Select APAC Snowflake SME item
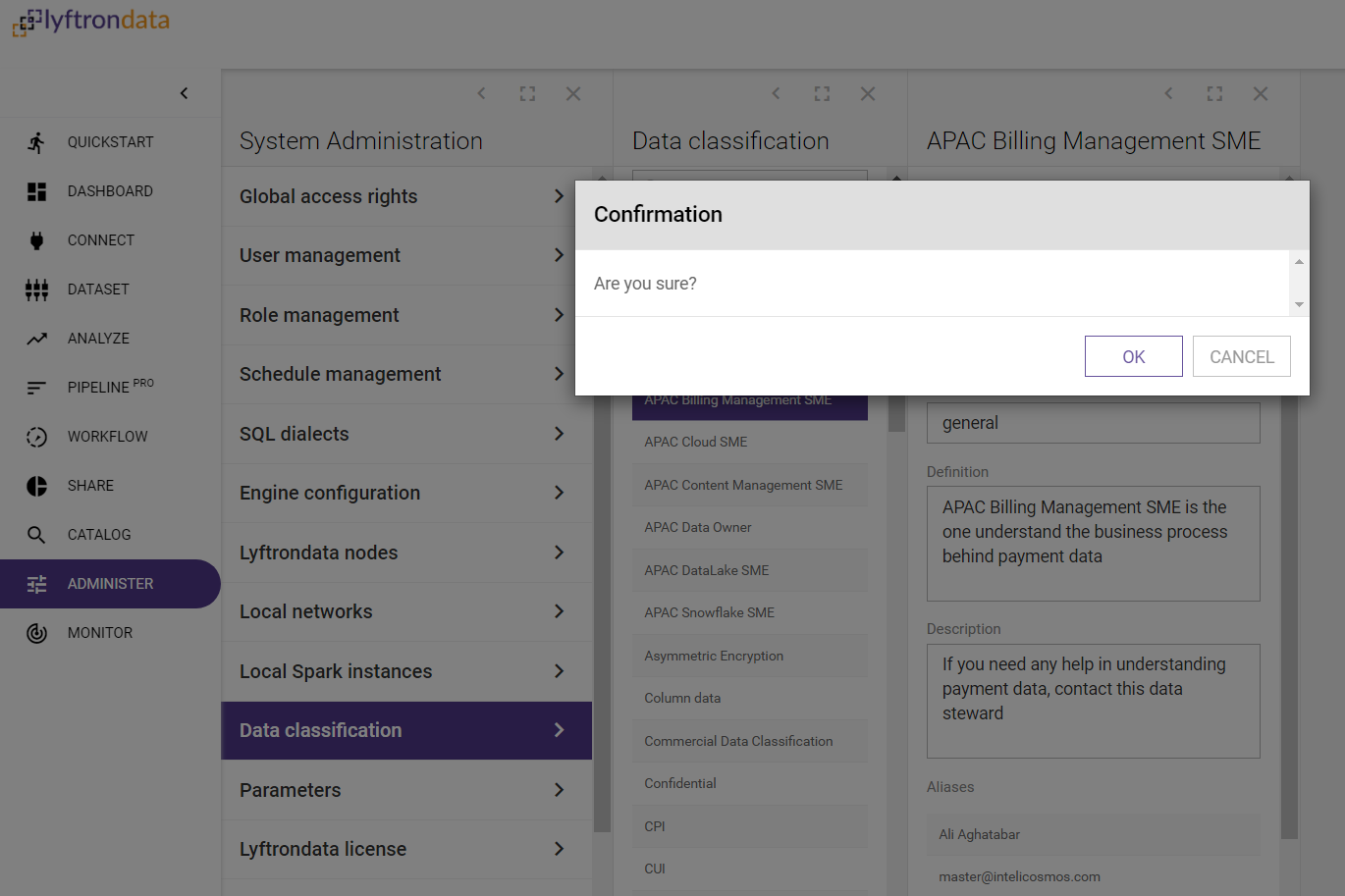 [x=750, y=612]
